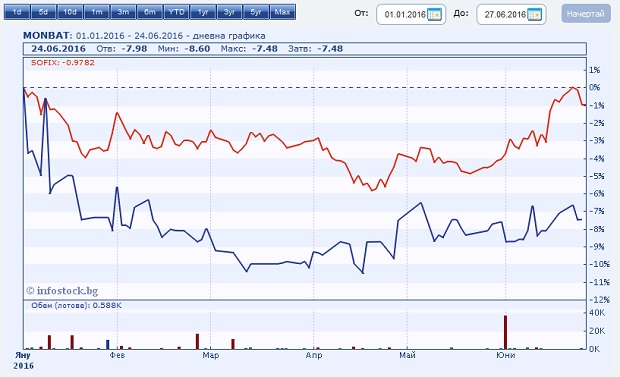Click the Фев month axis label

(117, 355)
